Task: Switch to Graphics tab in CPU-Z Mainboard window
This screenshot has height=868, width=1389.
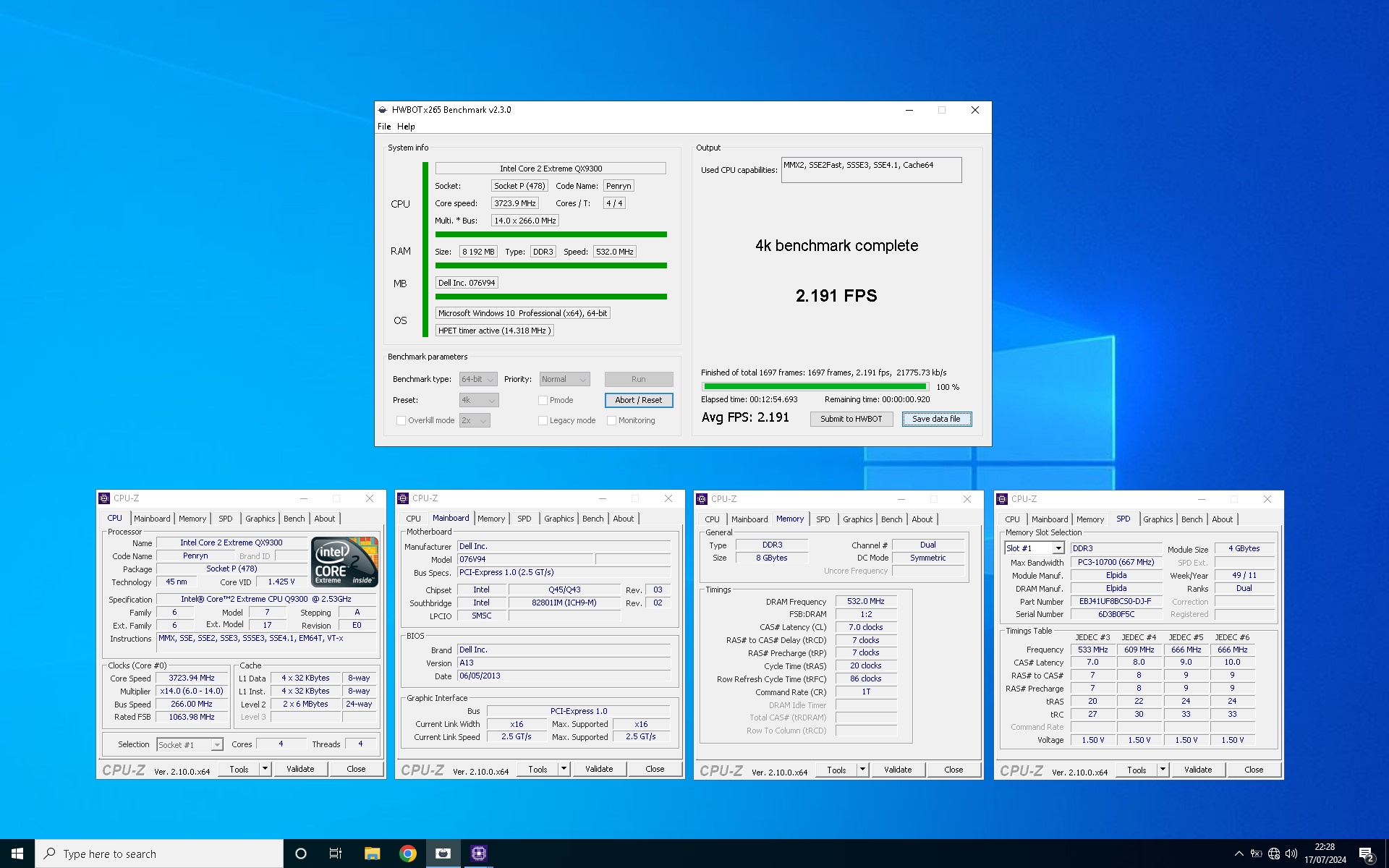Action: tap(558, 519)
